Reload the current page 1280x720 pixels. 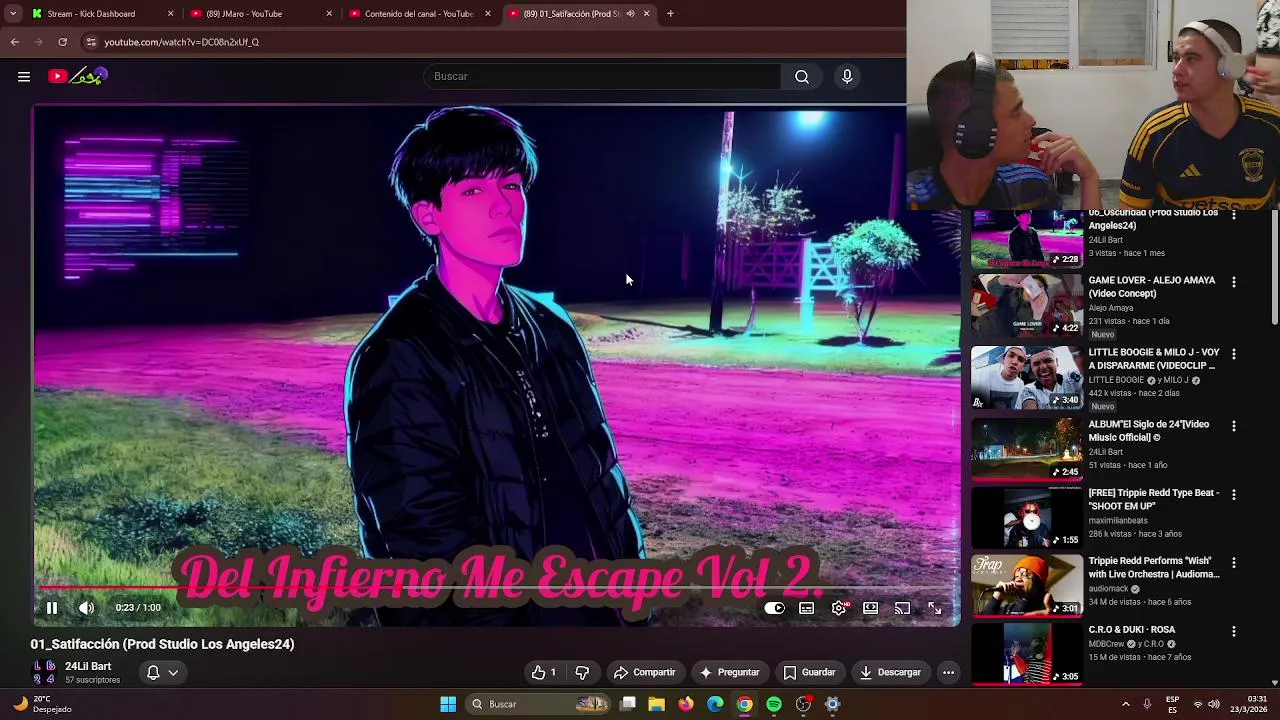coord(62,42)
